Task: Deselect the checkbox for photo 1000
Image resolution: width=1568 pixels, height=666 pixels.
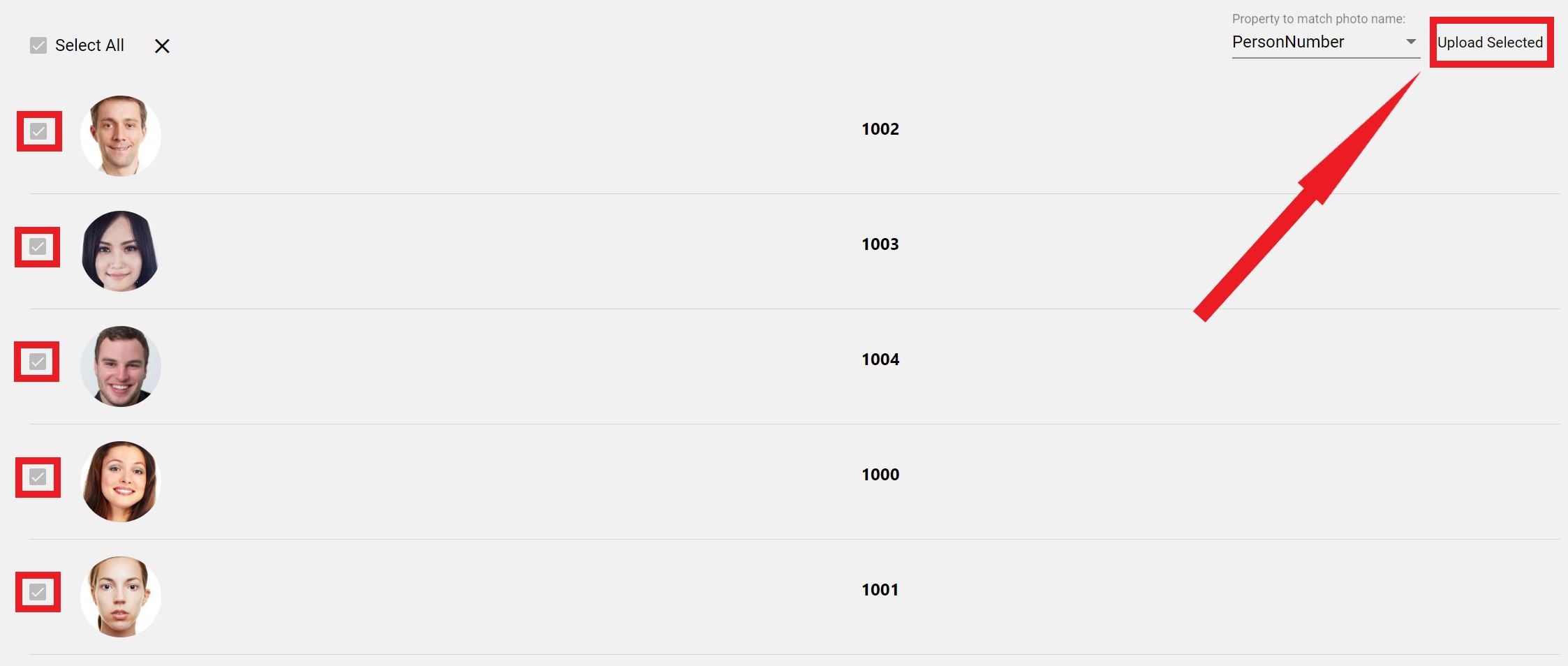Action: (x=38, y=477)
